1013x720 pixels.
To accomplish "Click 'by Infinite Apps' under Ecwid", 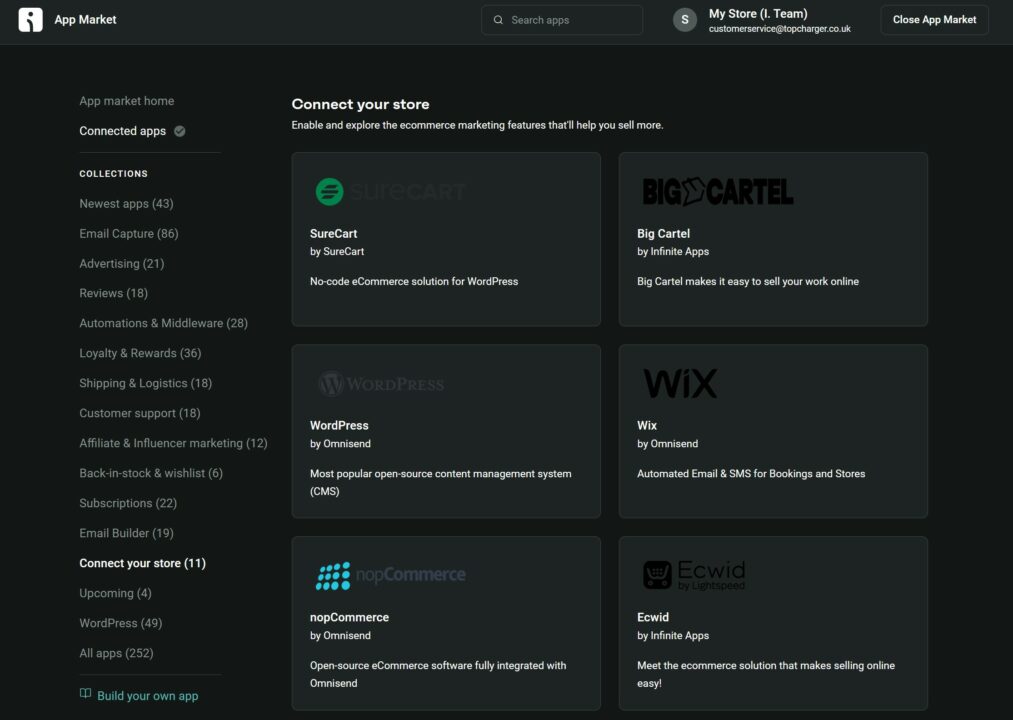I will [673, 635].
